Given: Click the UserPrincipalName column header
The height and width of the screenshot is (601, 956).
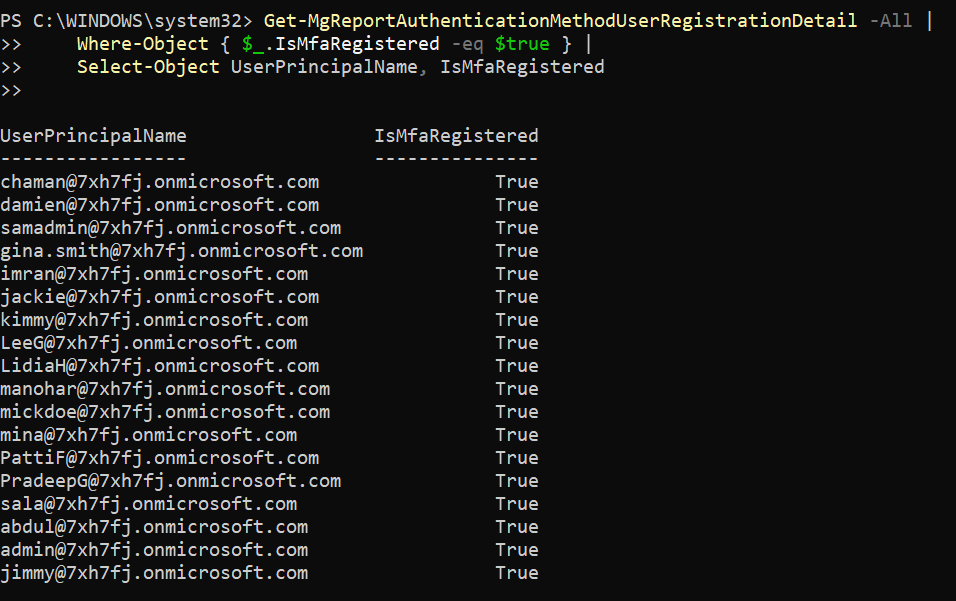Looking at the screenshot, I should pos(93,136).
